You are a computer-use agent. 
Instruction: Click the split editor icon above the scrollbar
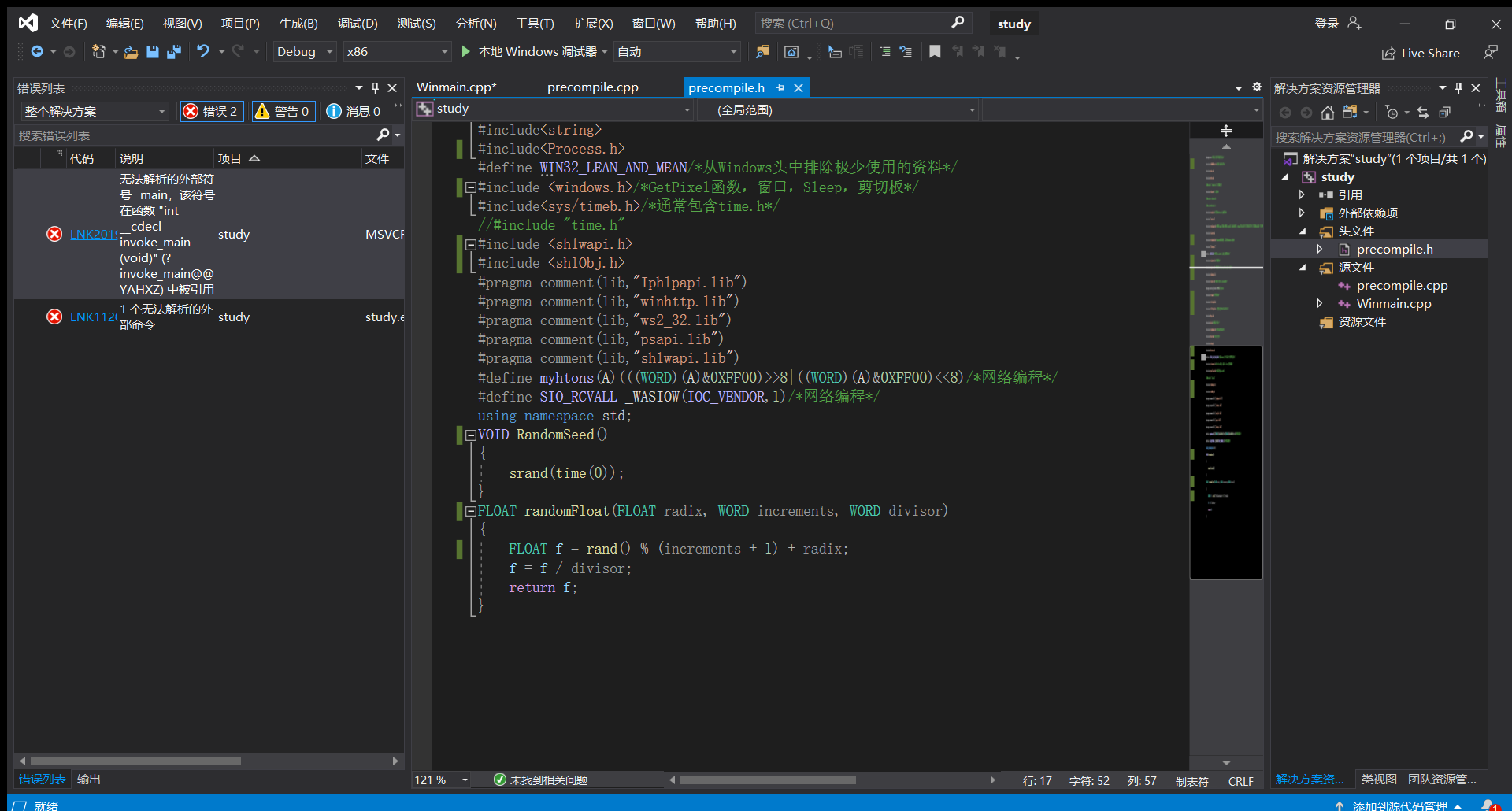pyautogui.click(x=1226, y=131)
